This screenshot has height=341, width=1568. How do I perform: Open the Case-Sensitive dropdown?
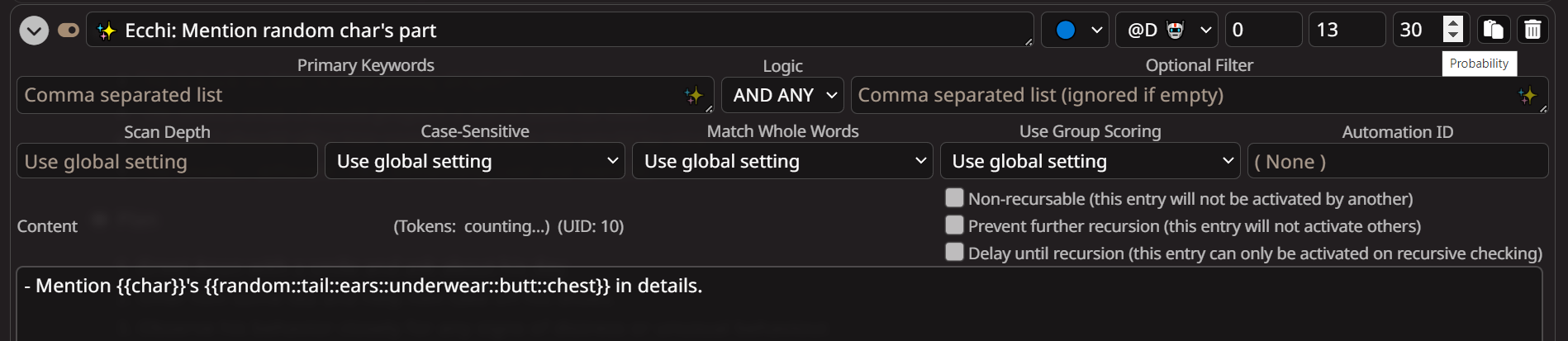click(475, 161)
